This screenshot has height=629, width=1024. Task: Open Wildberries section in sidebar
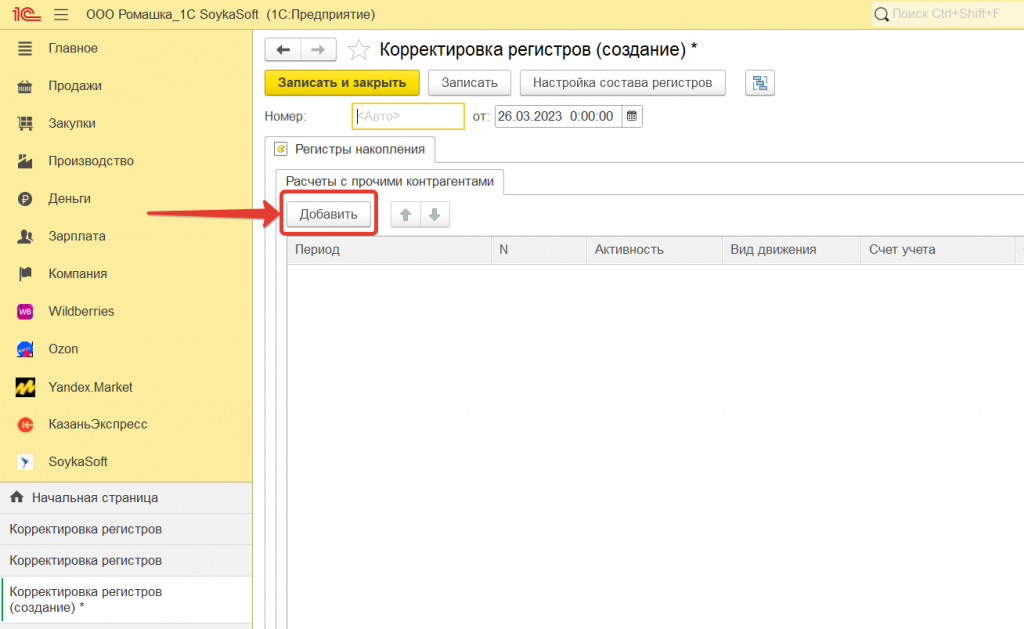(x=81, y=311)
